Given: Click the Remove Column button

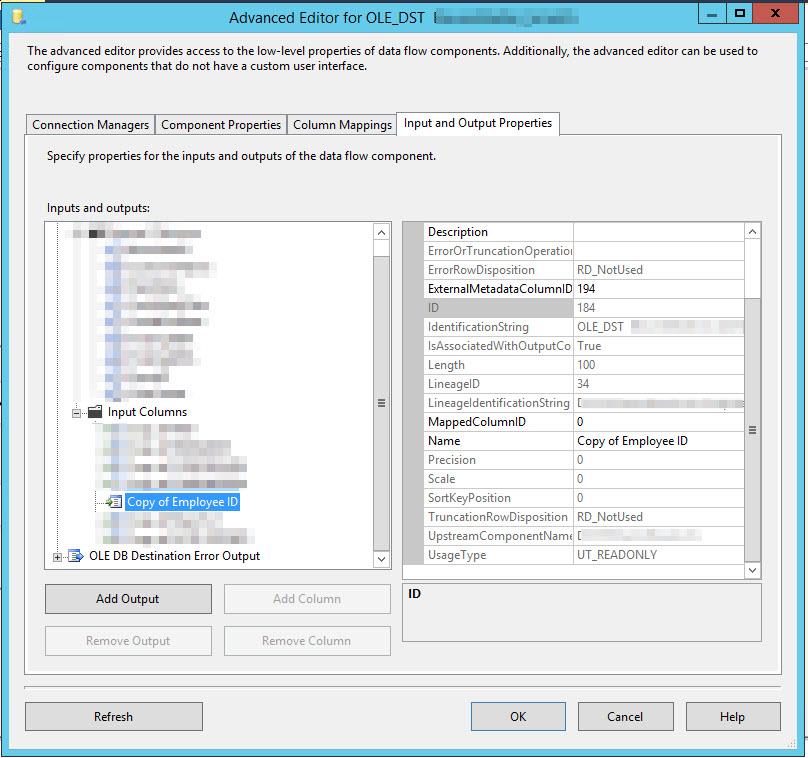Looking at the screenshot, I should [x=307, y=641].
